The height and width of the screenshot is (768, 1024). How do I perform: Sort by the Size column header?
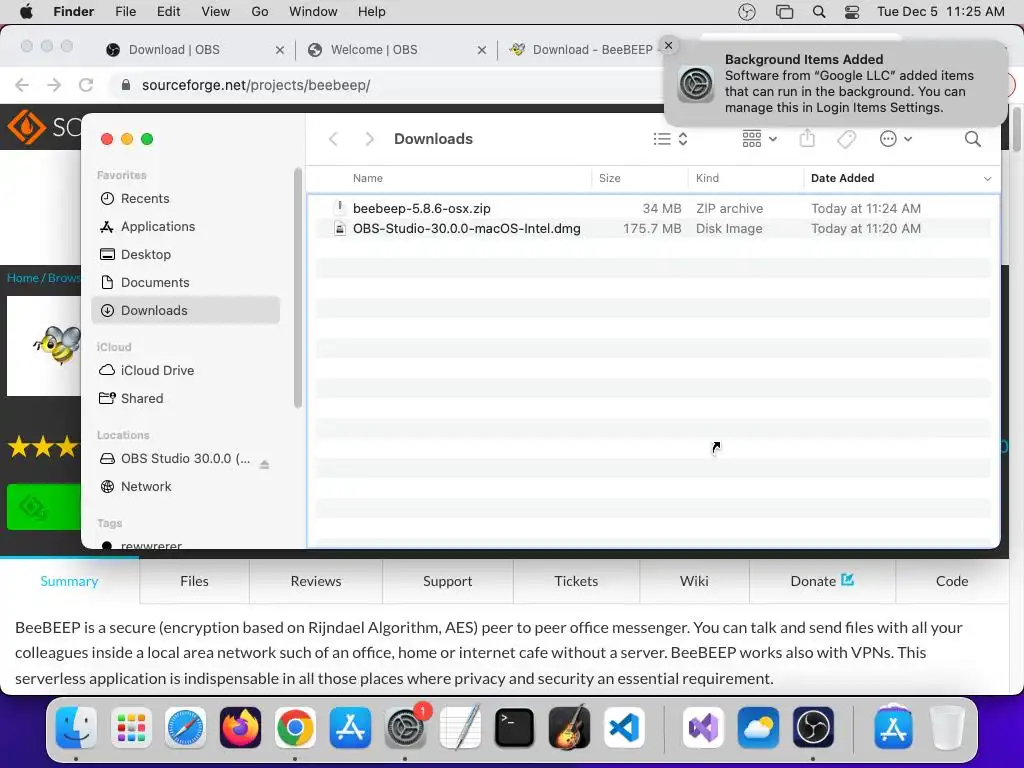[610, 178]
